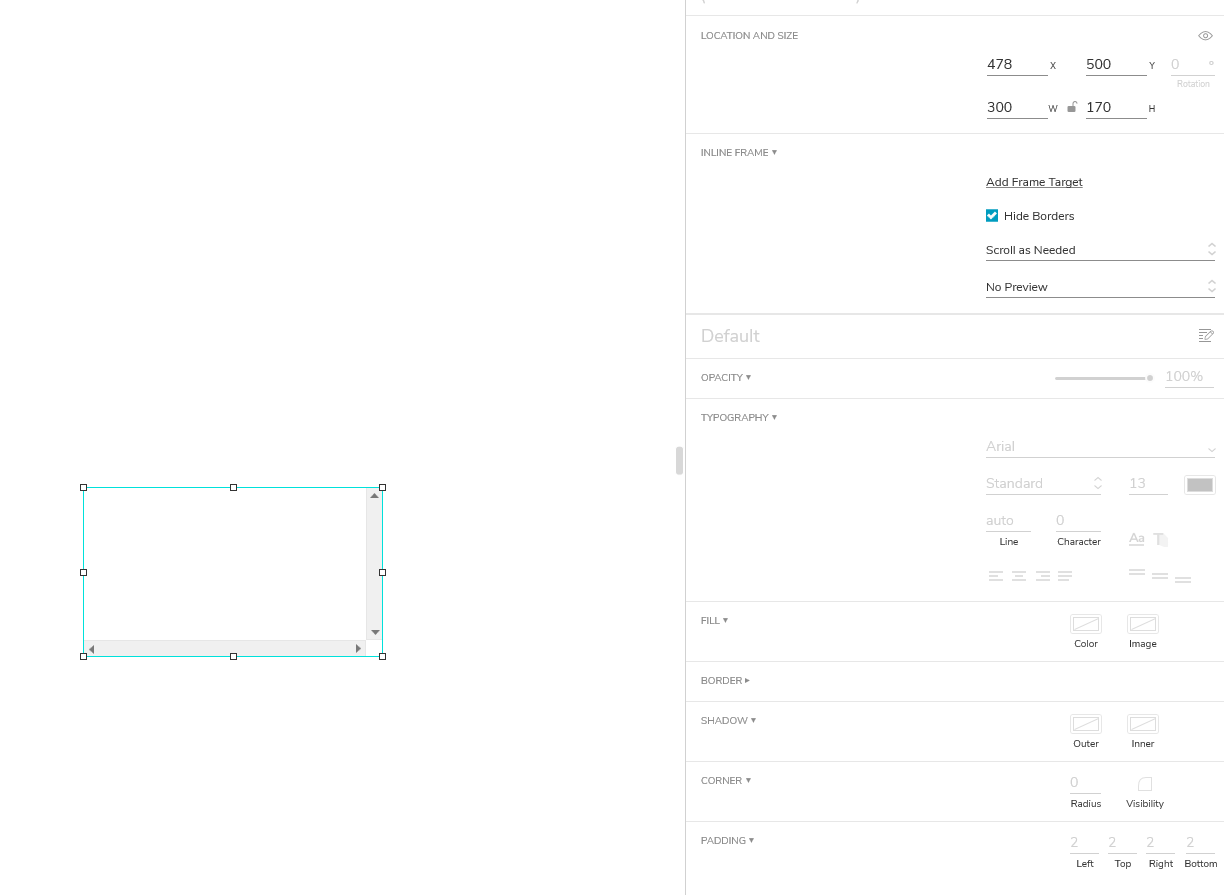Open the No Preview dropdown
Image resolution: width=1224 pixels, height=895 pixels.
click(1100, 286)
